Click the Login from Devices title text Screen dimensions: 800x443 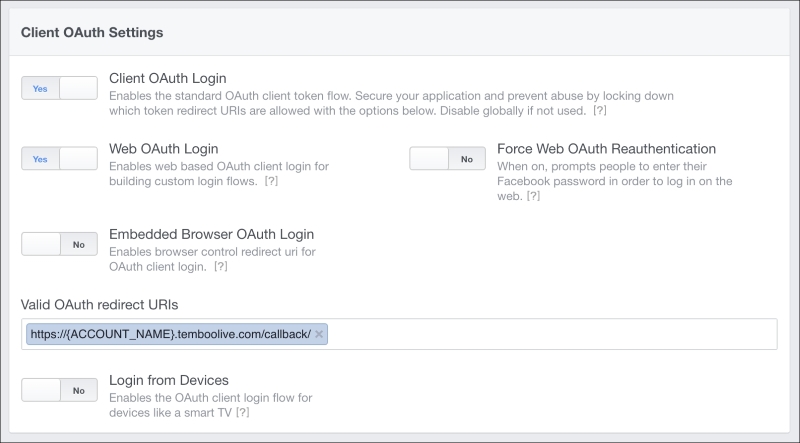pos(168,380)
